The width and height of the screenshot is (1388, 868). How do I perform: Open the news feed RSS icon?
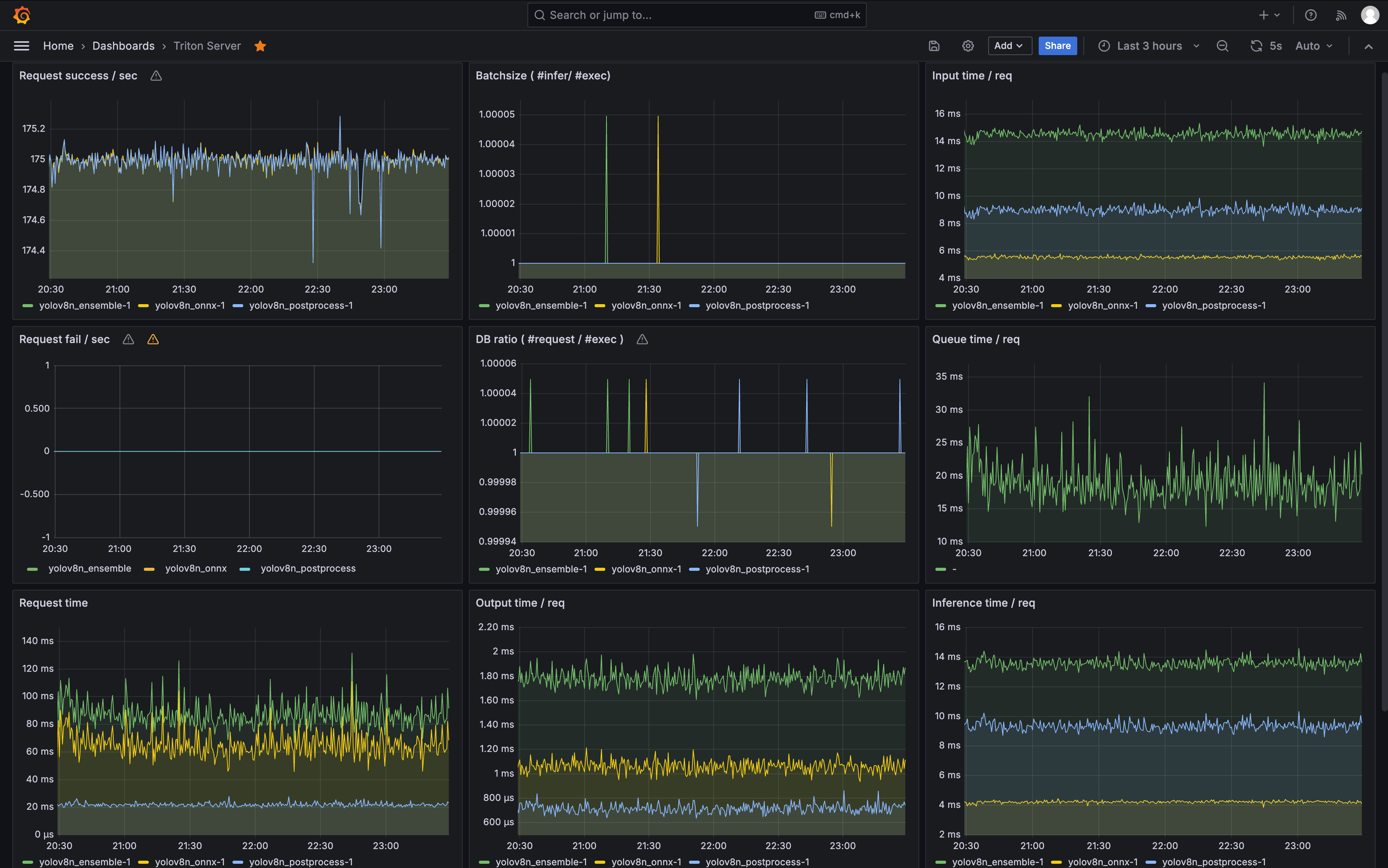pos(1340,15)
